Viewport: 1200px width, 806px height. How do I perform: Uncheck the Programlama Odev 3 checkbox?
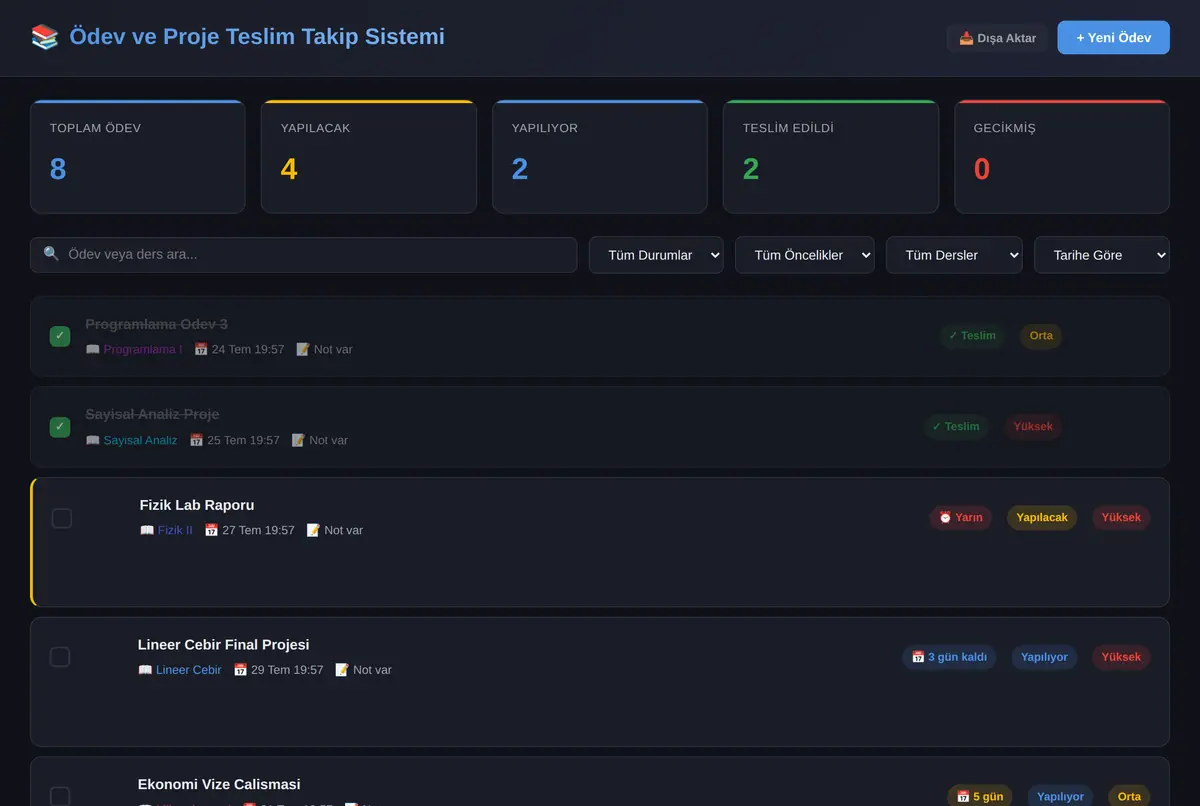[60, 336]
